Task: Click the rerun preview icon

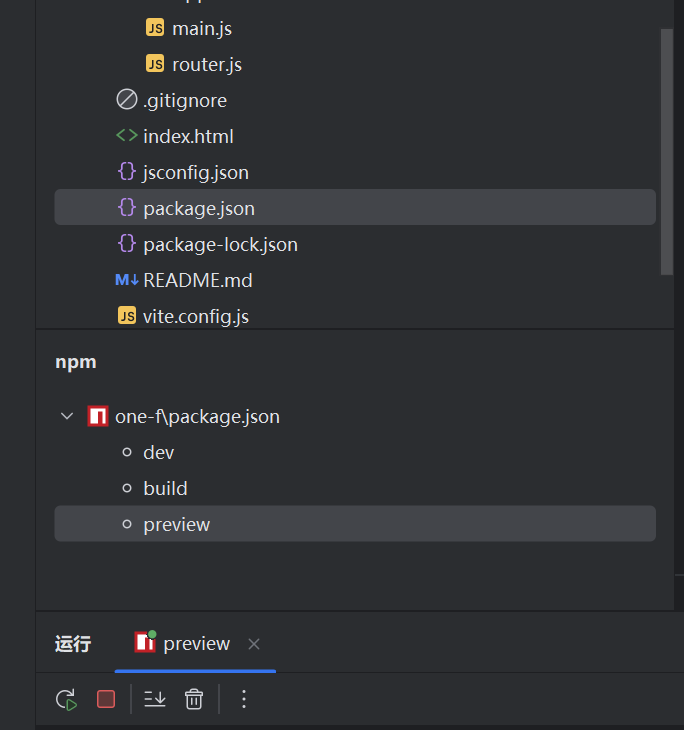Action: pyautogui.click(x=67, y=700)
